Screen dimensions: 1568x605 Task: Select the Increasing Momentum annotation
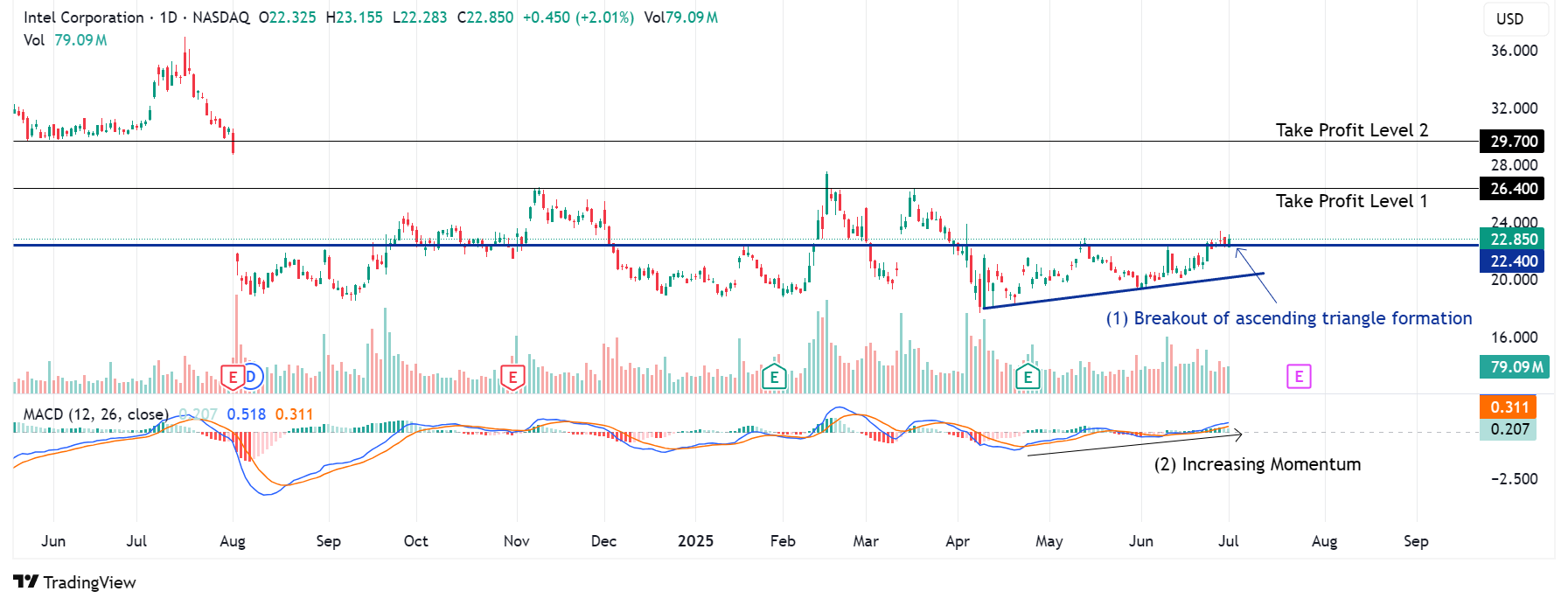pyautogui.click(x=1258, y=464)
